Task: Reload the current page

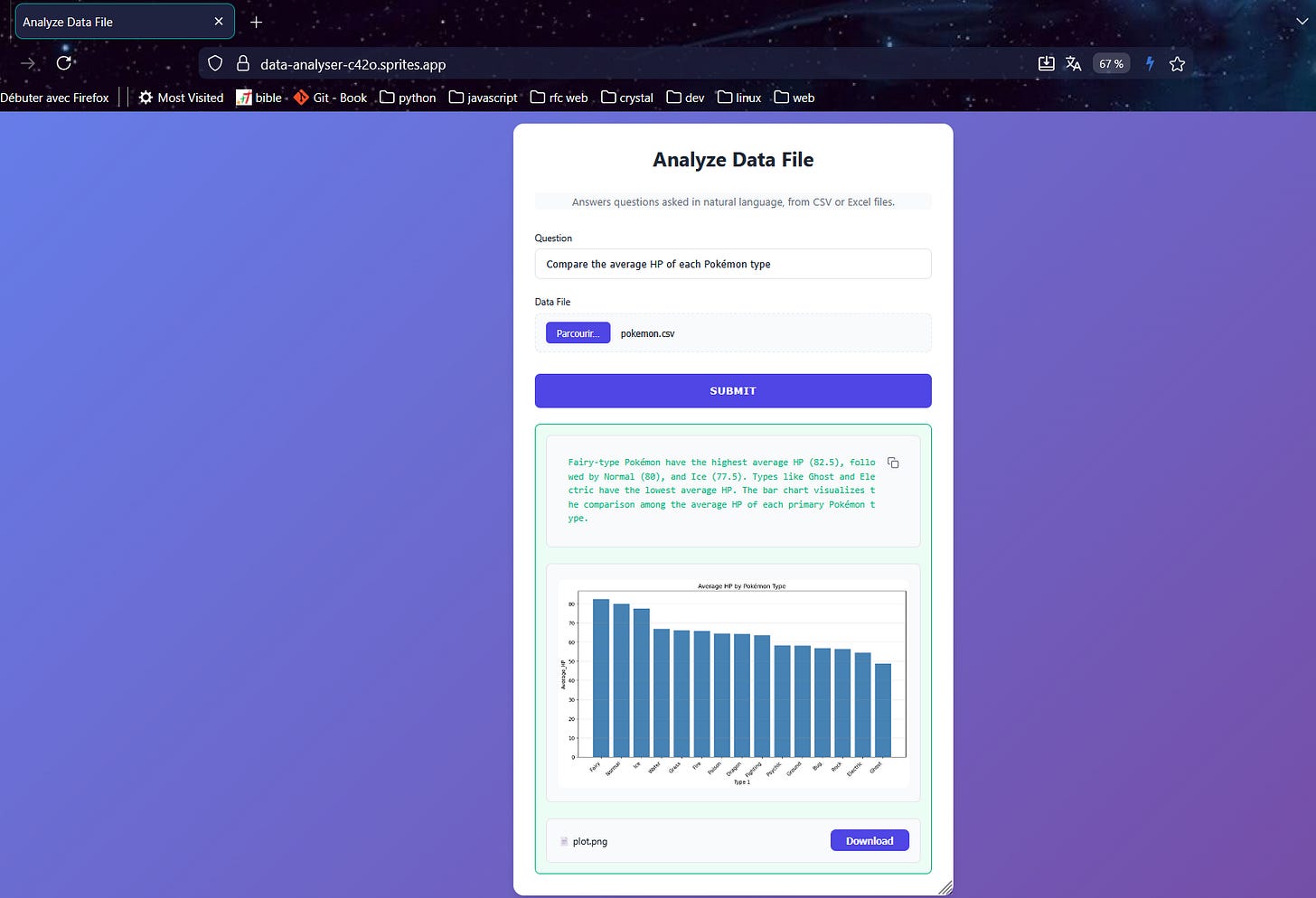Action: (63, 63)
